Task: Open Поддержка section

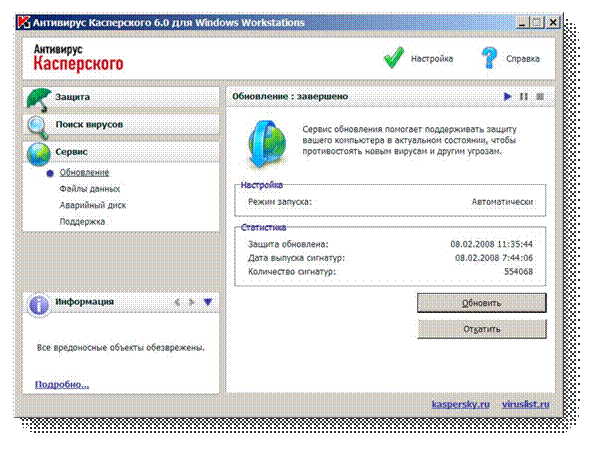Action: pos(82,222)
